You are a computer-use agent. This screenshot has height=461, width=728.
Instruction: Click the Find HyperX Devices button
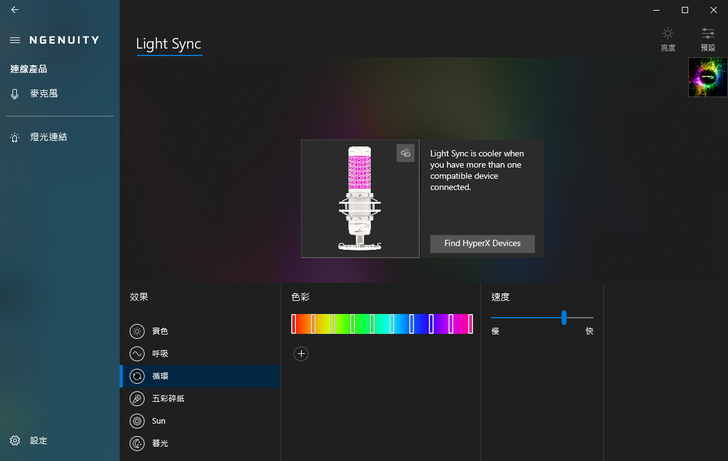click(482, 244)
